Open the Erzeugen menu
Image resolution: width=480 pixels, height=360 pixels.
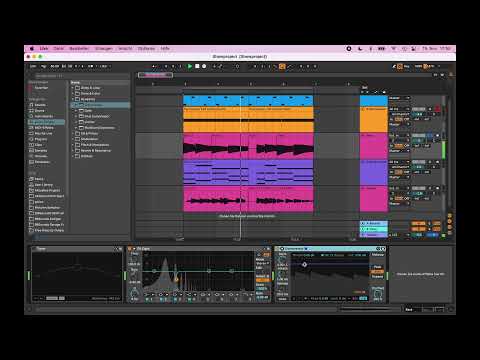[x=104, y=49]
